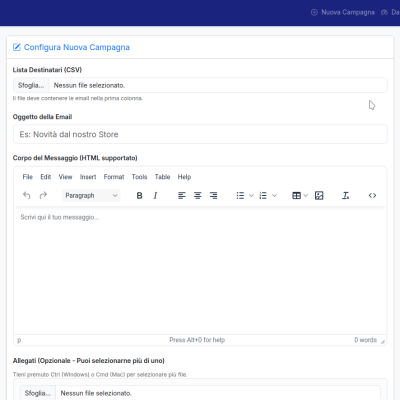The height and width of the screenshot is (400, 400).
Task: Insert a bullet list
Action: pos(240,196)
